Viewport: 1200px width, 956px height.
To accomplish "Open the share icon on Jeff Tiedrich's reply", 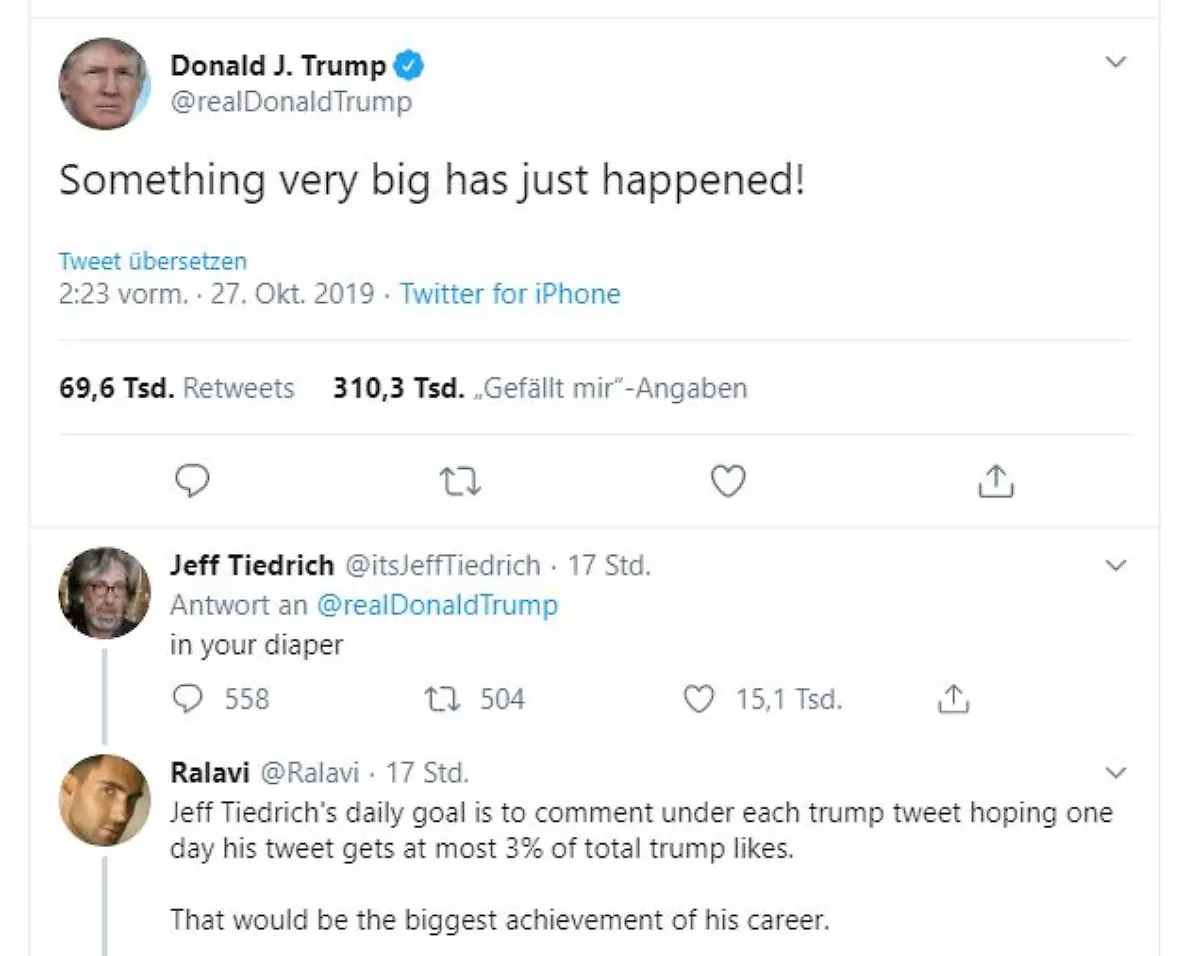I will [953, 699].
